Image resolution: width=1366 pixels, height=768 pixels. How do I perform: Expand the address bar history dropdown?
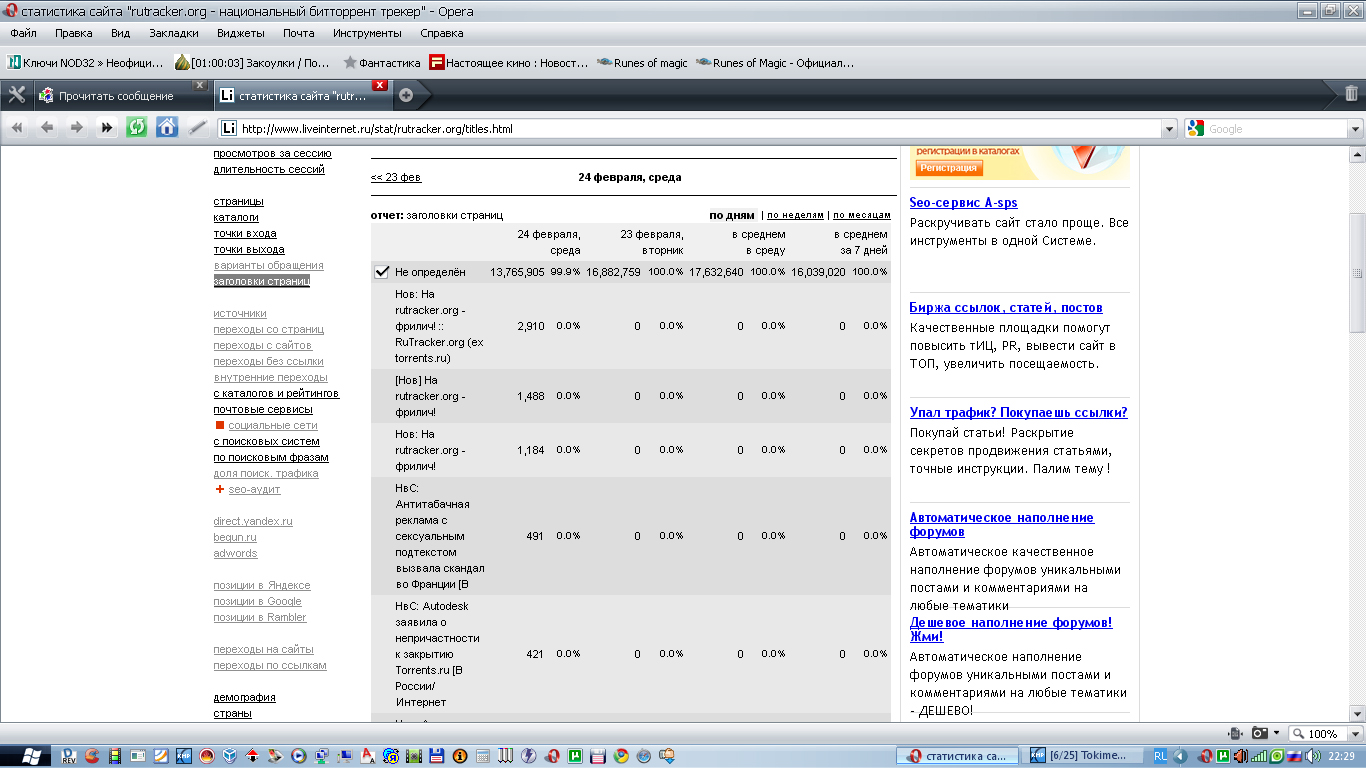(1169, 129)
